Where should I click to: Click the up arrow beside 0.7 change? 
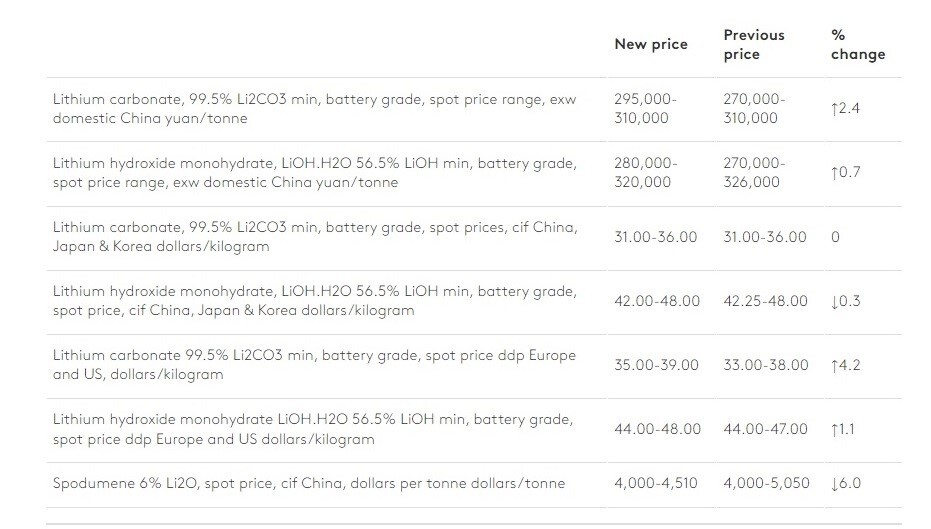(x=834, y=173)
